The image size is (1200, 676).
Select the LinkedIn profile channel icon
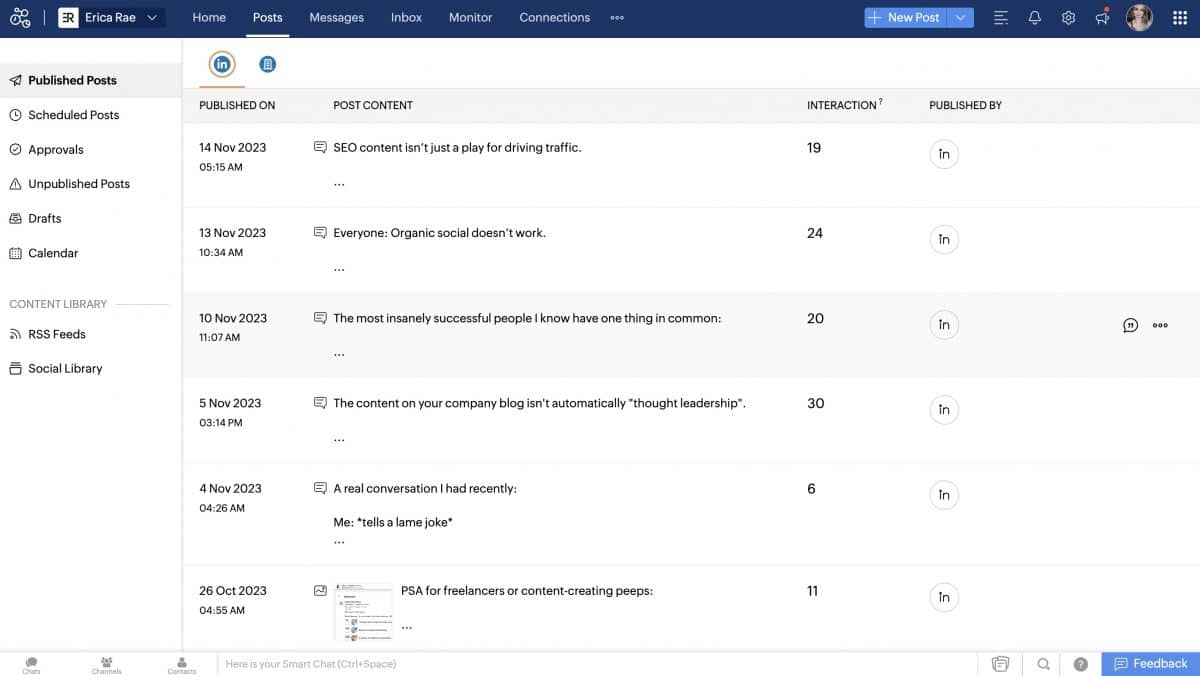click(x=222, y=64)
